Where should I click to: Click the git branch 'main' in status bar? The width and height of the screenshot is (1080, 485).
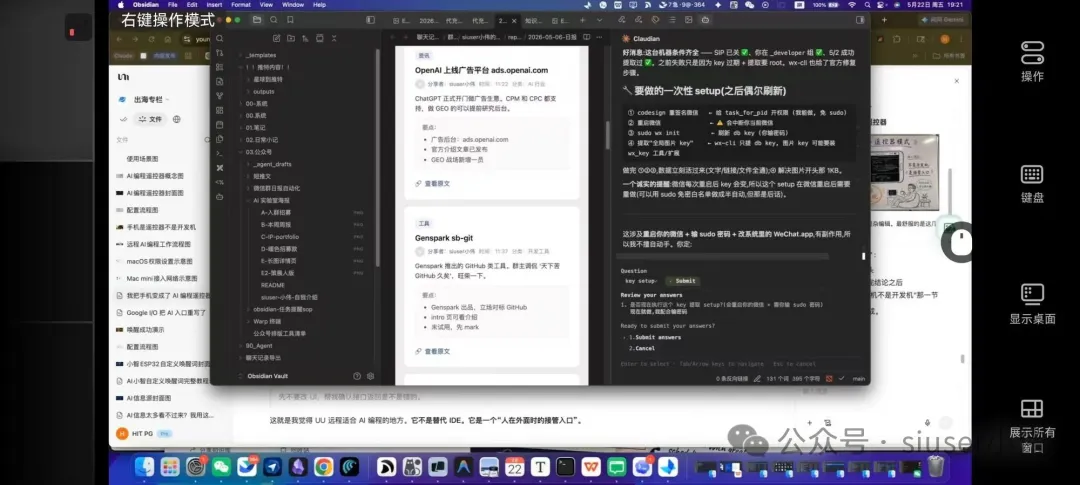858,378
